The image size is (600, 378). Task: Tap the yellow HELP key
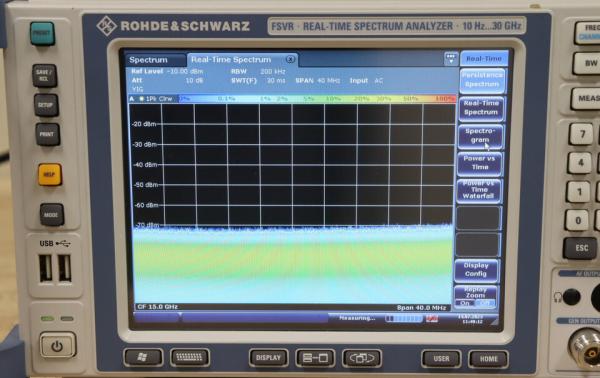click(50, 174)
